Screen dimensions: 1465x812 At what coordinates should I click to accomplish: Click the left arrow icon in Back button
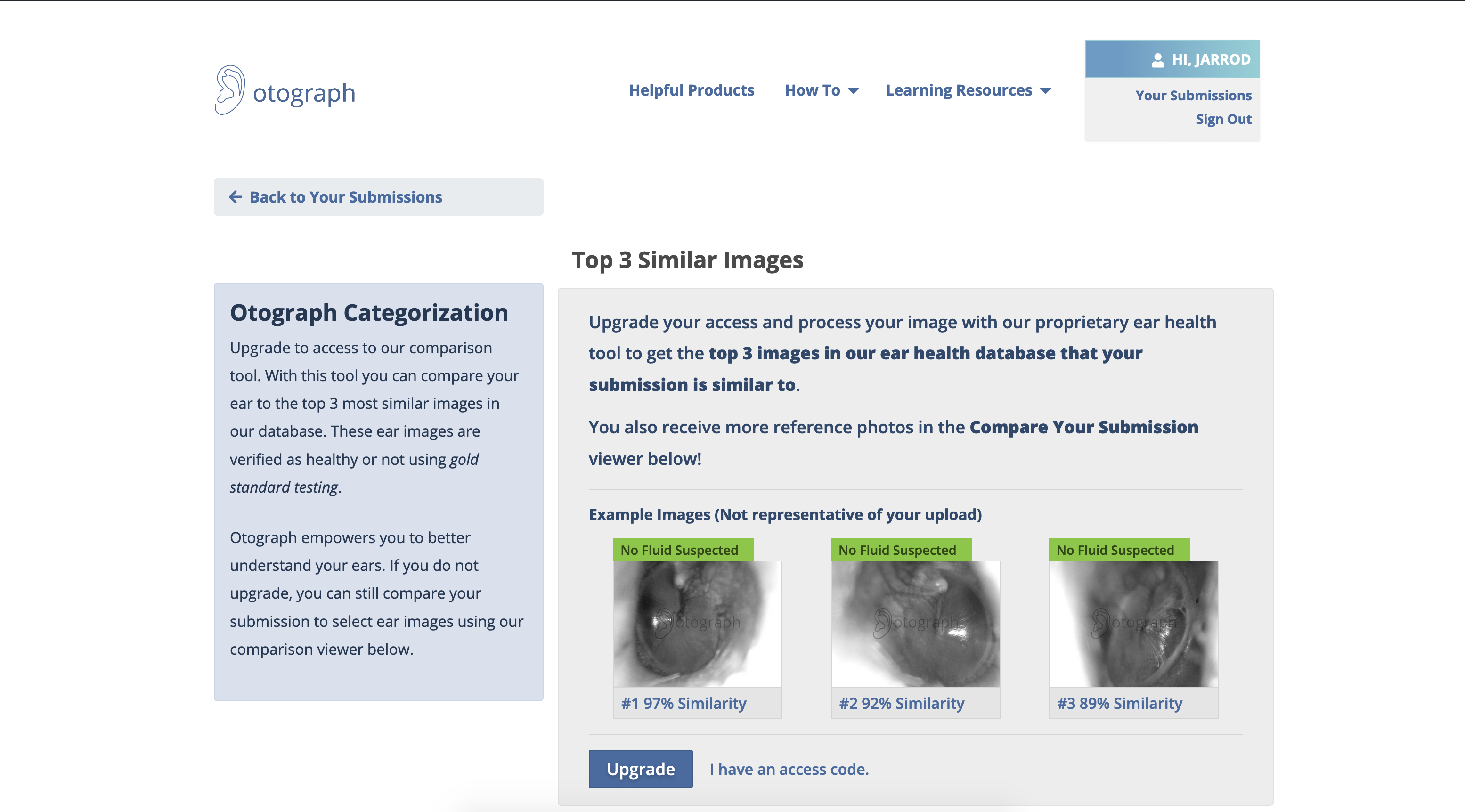click(x=236, y=197)
